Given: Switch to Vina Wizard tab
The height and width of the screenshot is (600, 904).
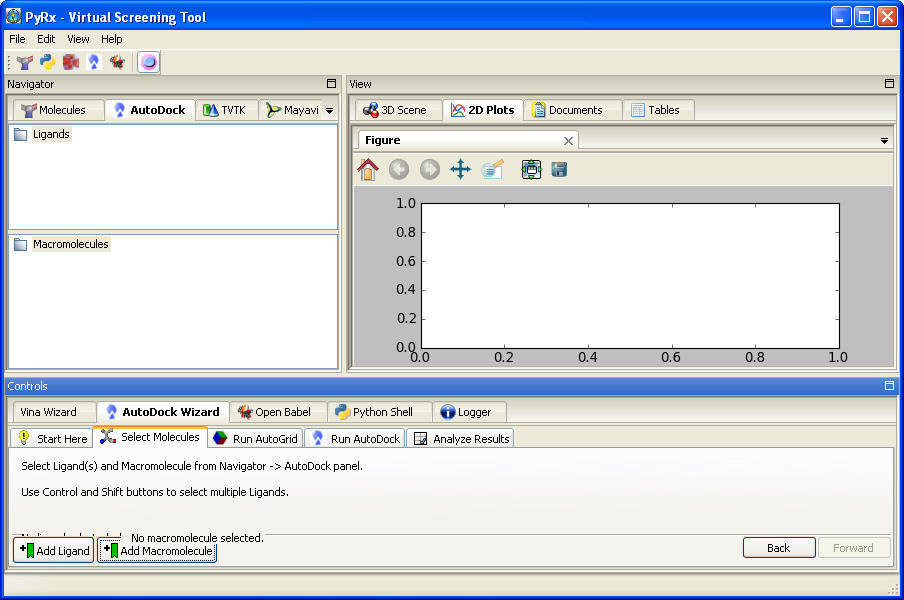Looking at the screenshot, I should (x=53, y=412).
